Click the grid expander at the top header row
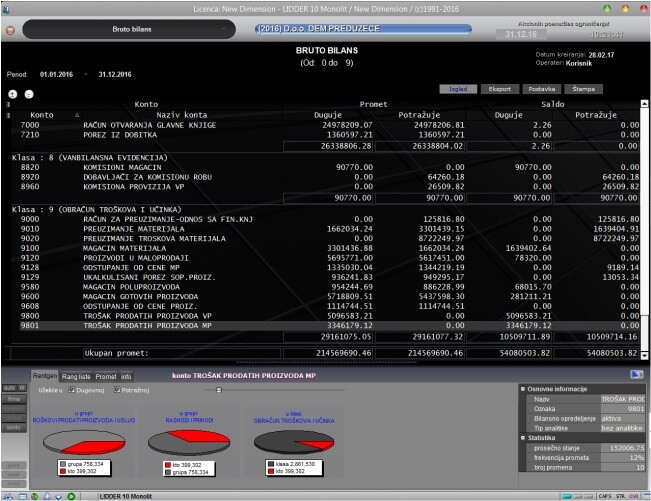This screenshot has height=501, width=651. pyautogui.click(x=8, y=104)
